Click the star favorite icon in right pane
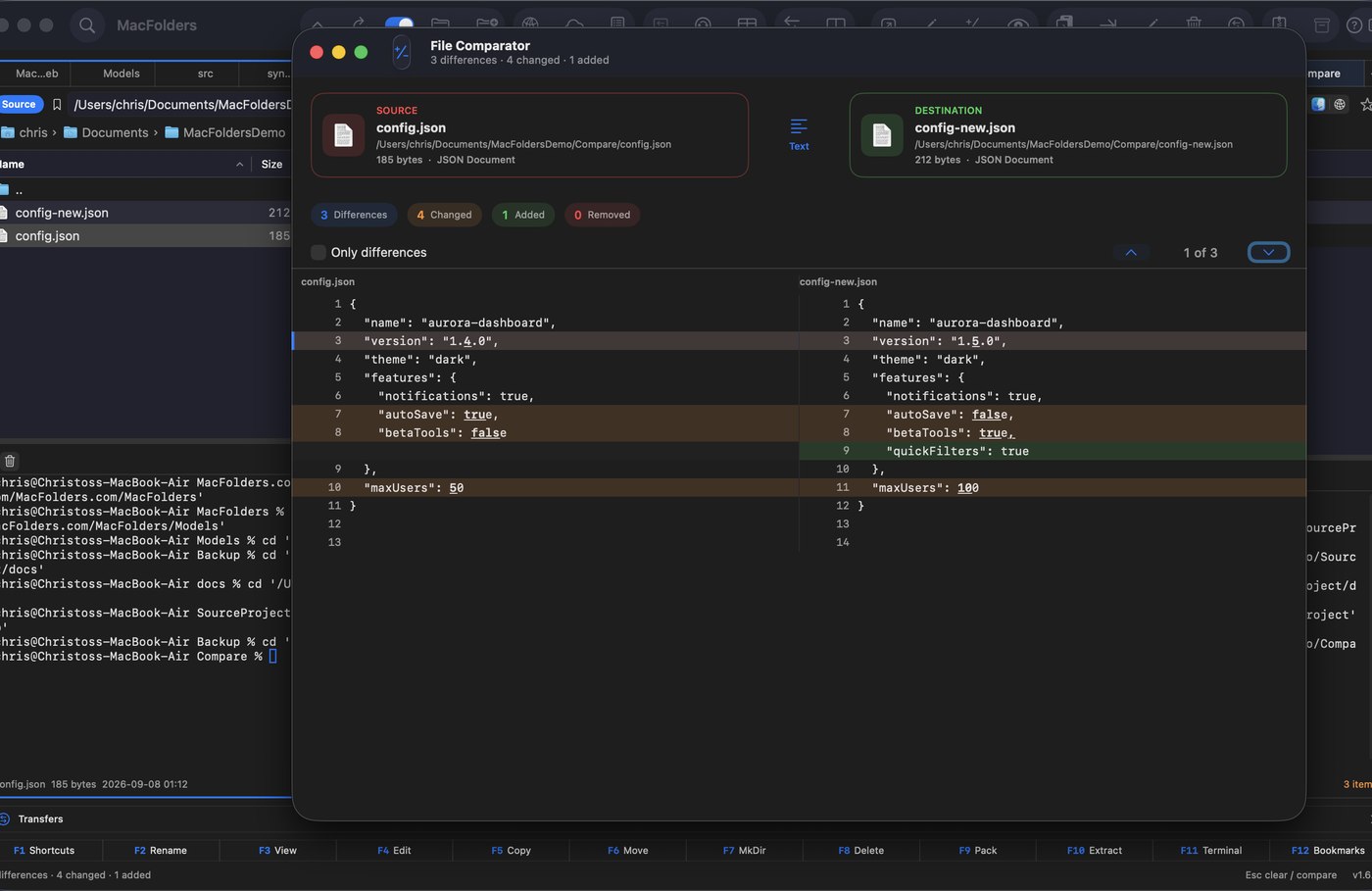 [1365, 104]
